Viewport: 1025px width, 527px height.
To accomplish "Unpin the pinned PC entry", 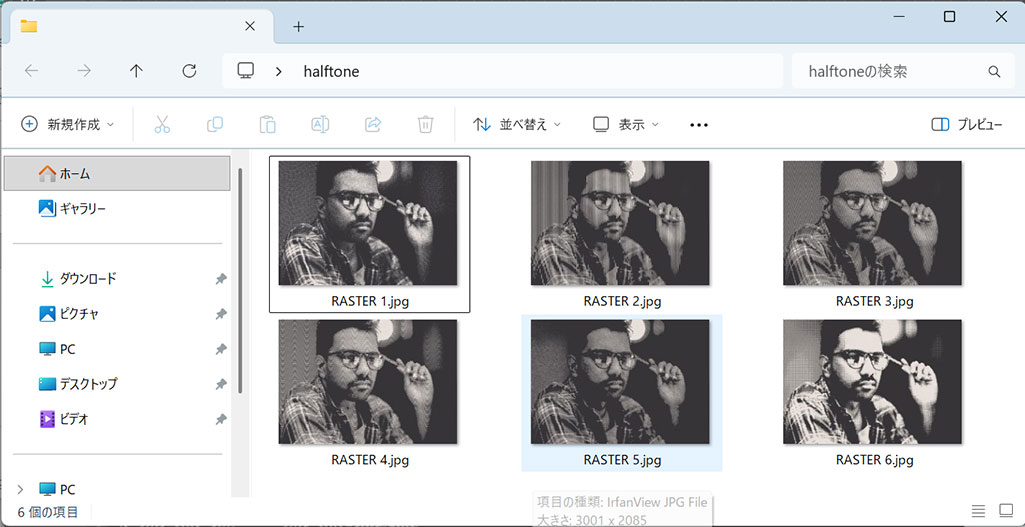I will (221, 349).
